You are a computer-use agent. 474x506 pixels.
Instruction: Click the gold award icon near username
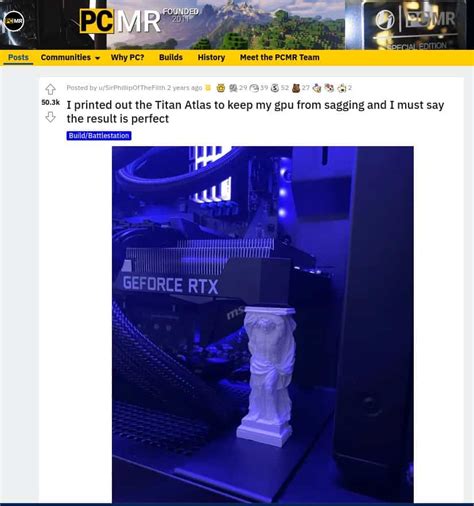pyautogui.click(x=220, y=88)
